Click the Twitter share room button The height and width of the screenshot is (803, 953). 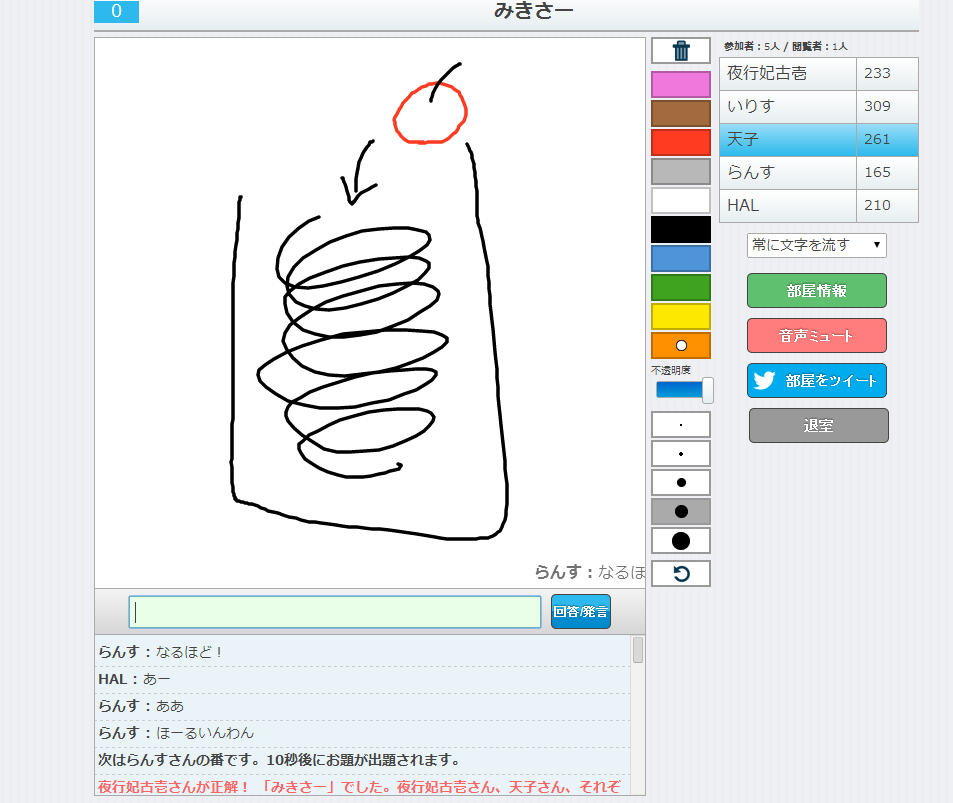[x=816, y=381]
